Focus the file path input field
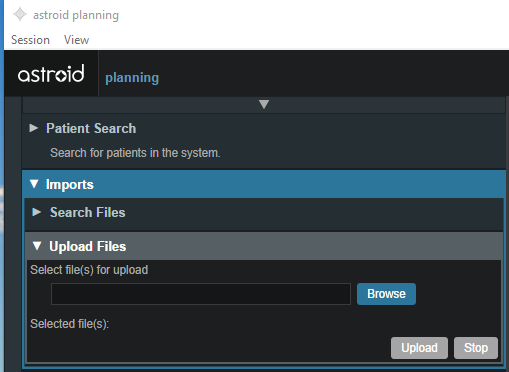The height and width of the screenshot is (372, 509). coord(201,294)
